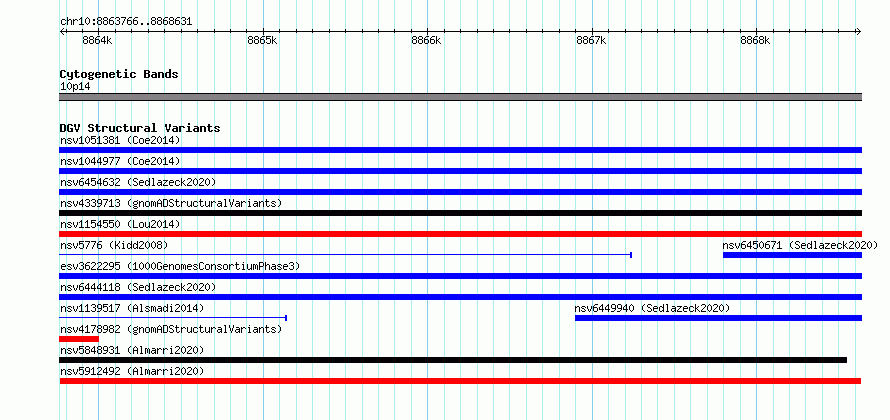
Task: Click the blue bar under nsv1051381
Action: (x=460, y=150)
